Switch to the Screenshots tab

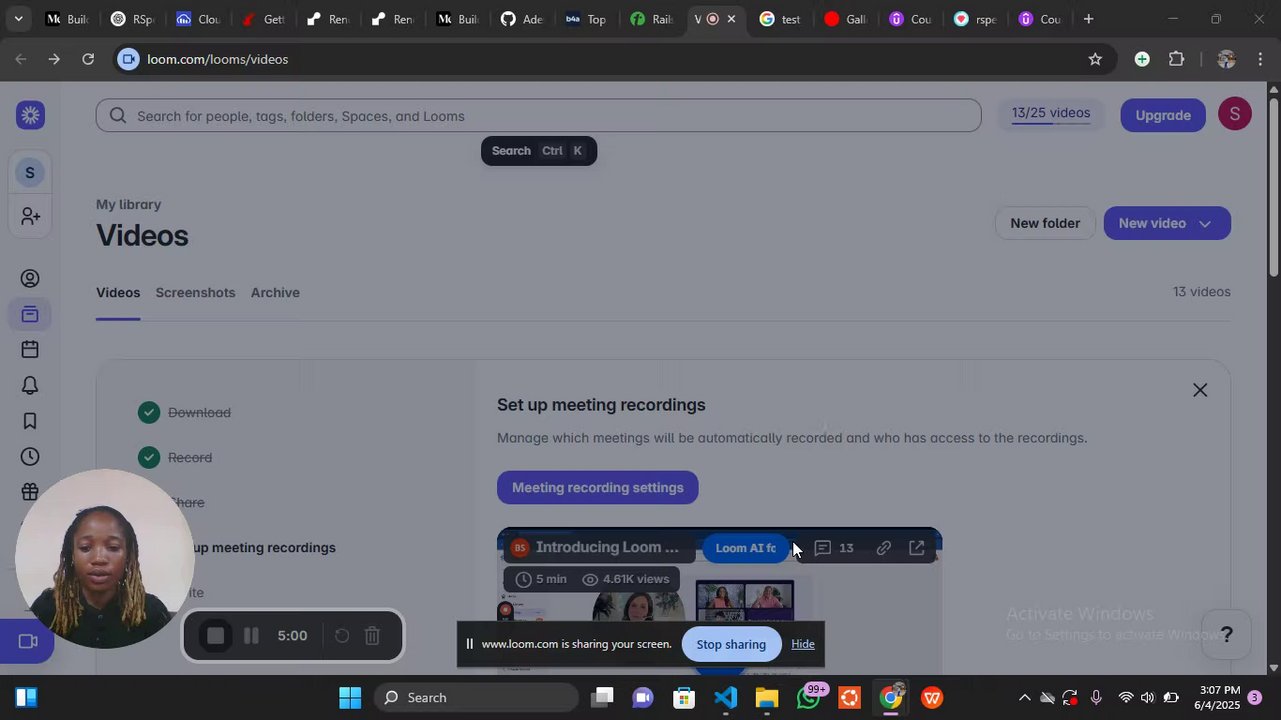point(195,293)
